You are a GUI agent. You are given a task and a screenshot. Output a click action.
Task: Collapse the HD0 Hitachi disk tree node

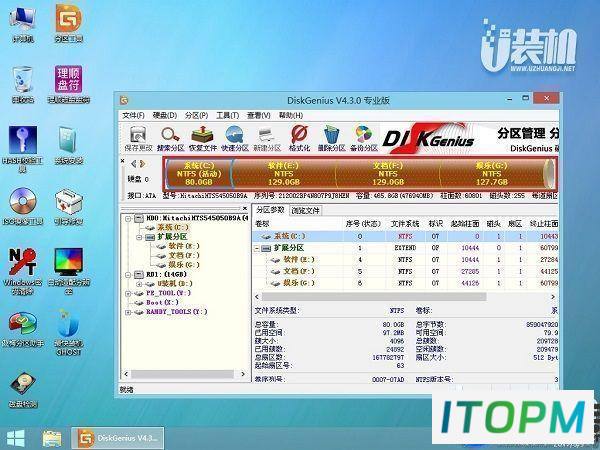(128, 218)
